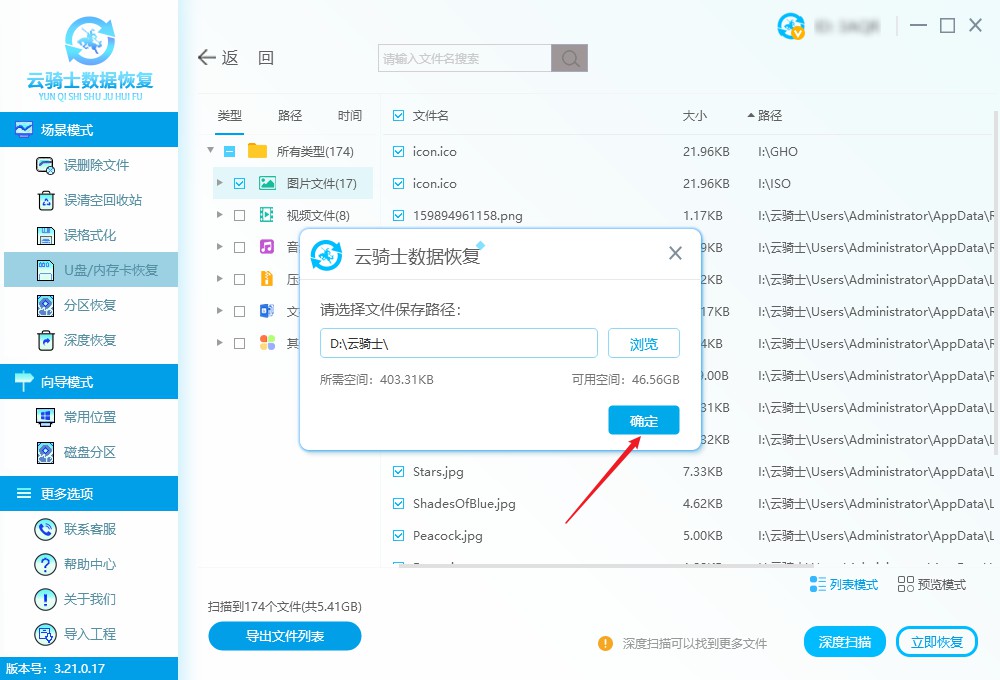The height and width of the screenshot is (680, 1000).
Task: Click the 视频文件 film icon
Action: pos(267,215)
